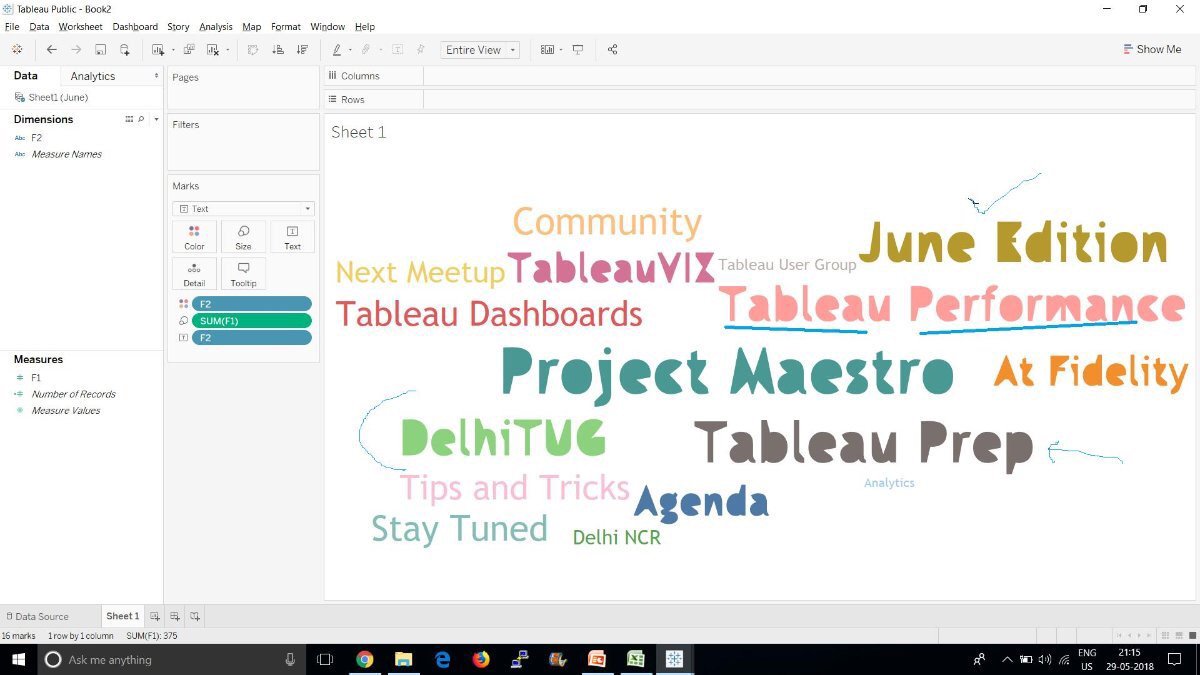Click the Show mark labels icon
1200x675 pixels.
[x=397, y=49]
